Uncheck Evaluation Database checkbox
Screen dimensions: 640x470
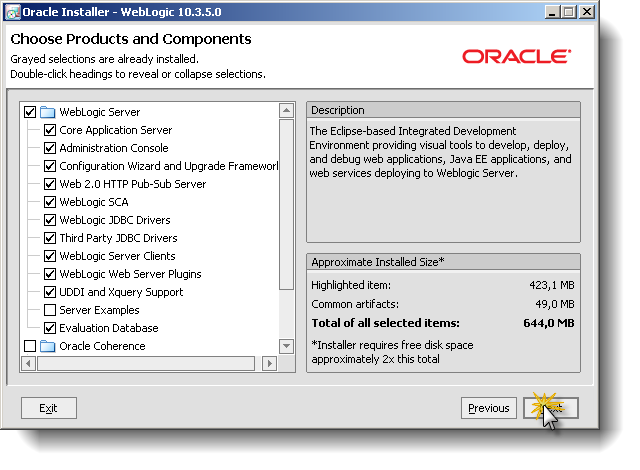click(x=50, y=328)
